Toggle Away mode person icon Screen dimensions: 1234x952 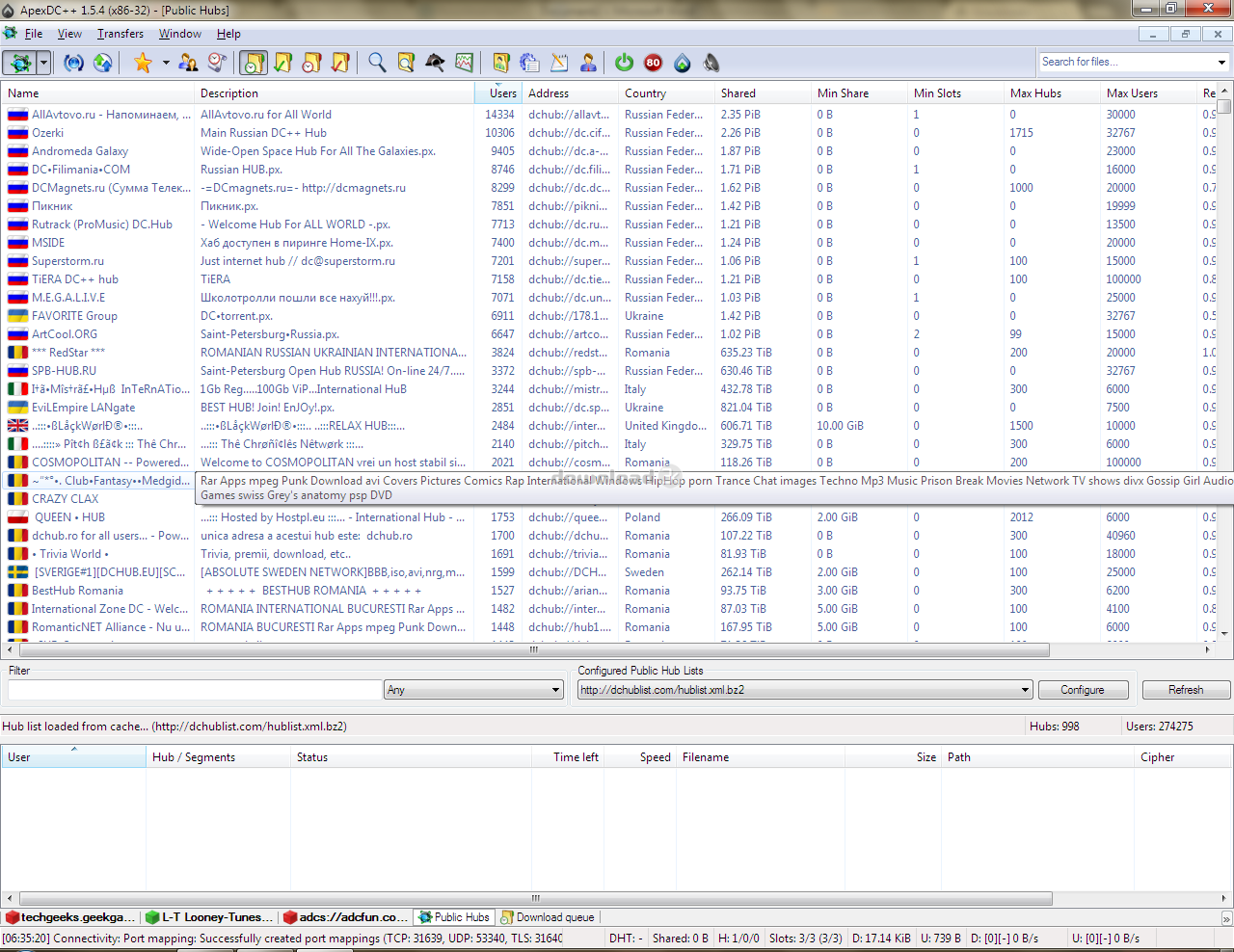587,64
